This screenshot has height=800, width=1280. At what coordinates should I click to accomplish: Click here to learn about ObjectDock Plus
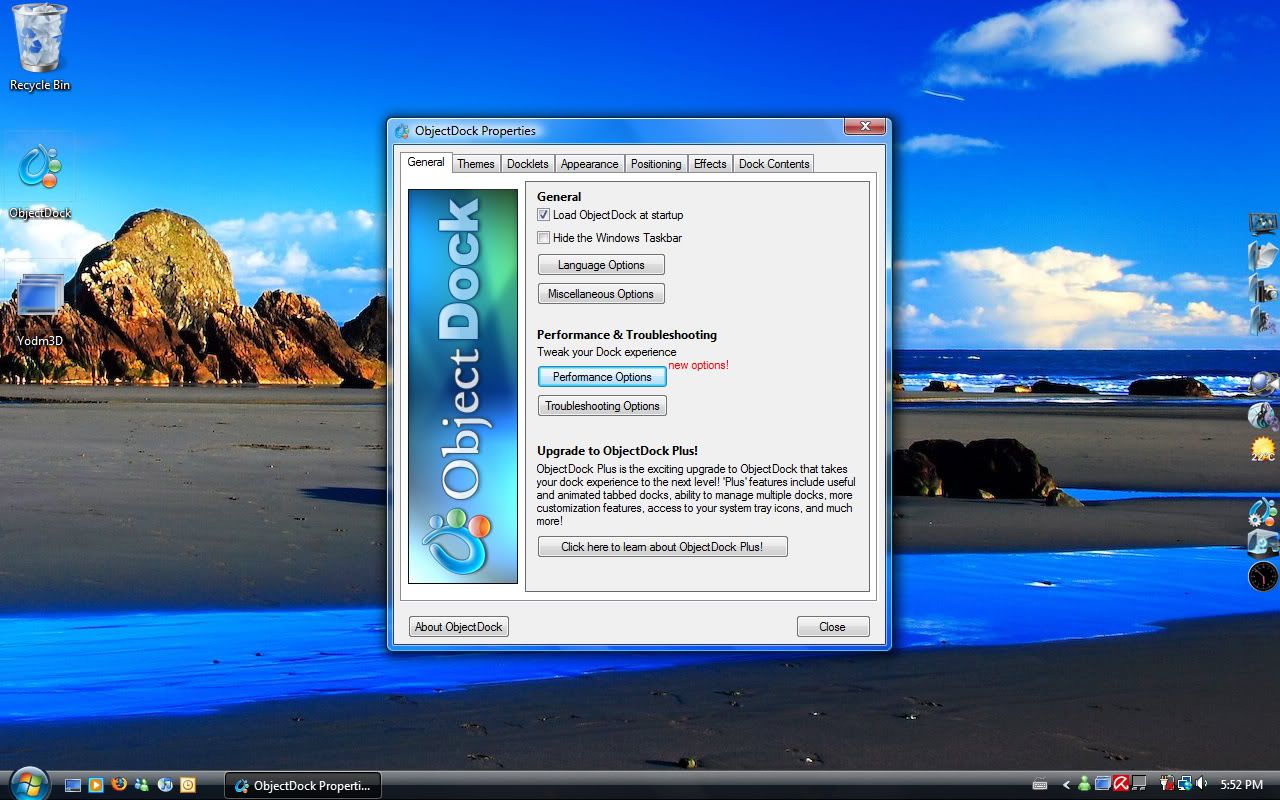click(x=662, y=547)
